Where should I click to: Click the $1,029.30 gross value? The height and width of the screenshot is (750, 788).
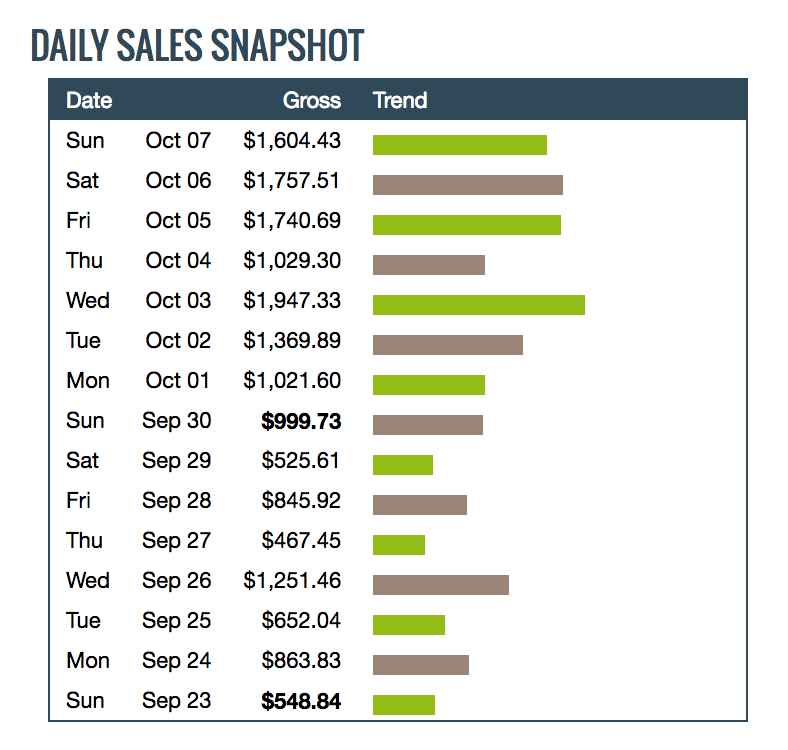coord(292,261)
